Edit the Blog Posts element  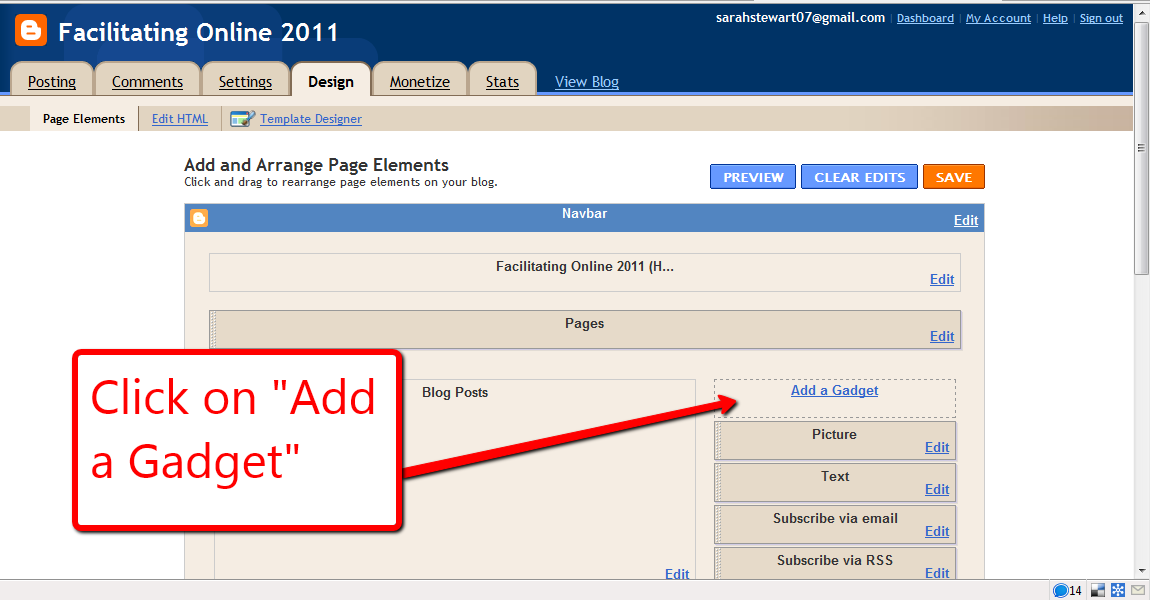[677, 573]
